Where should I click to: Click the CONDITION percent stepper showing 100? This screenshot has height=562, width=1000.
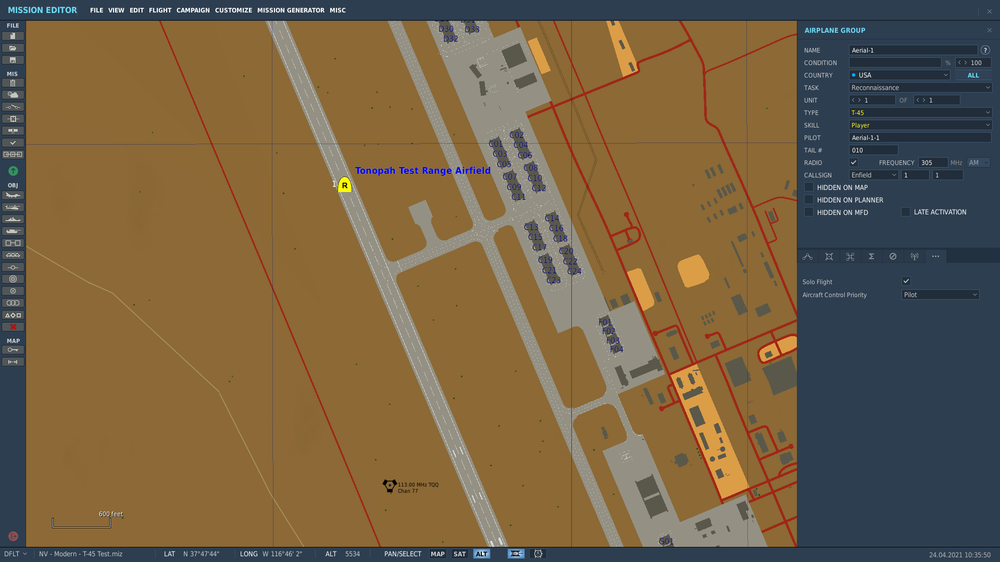click(973, 63)
